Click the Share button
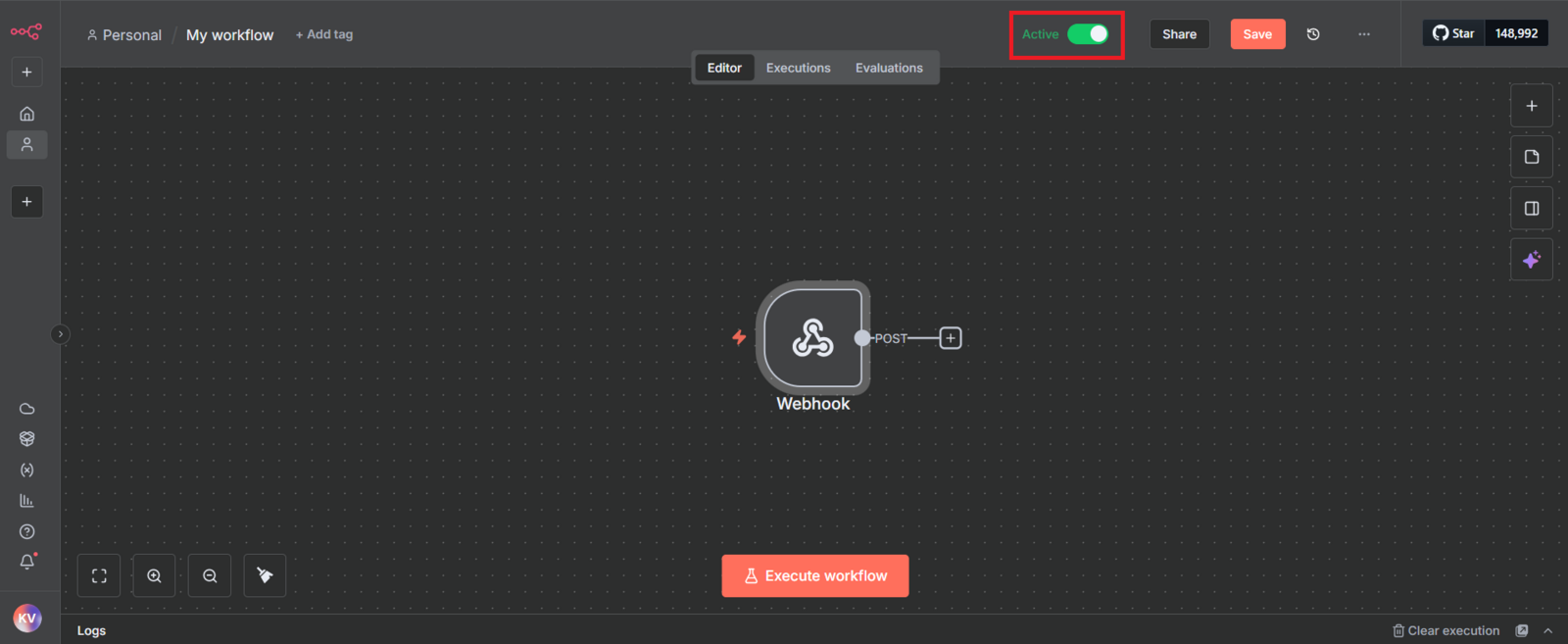 click(1179, 34)
